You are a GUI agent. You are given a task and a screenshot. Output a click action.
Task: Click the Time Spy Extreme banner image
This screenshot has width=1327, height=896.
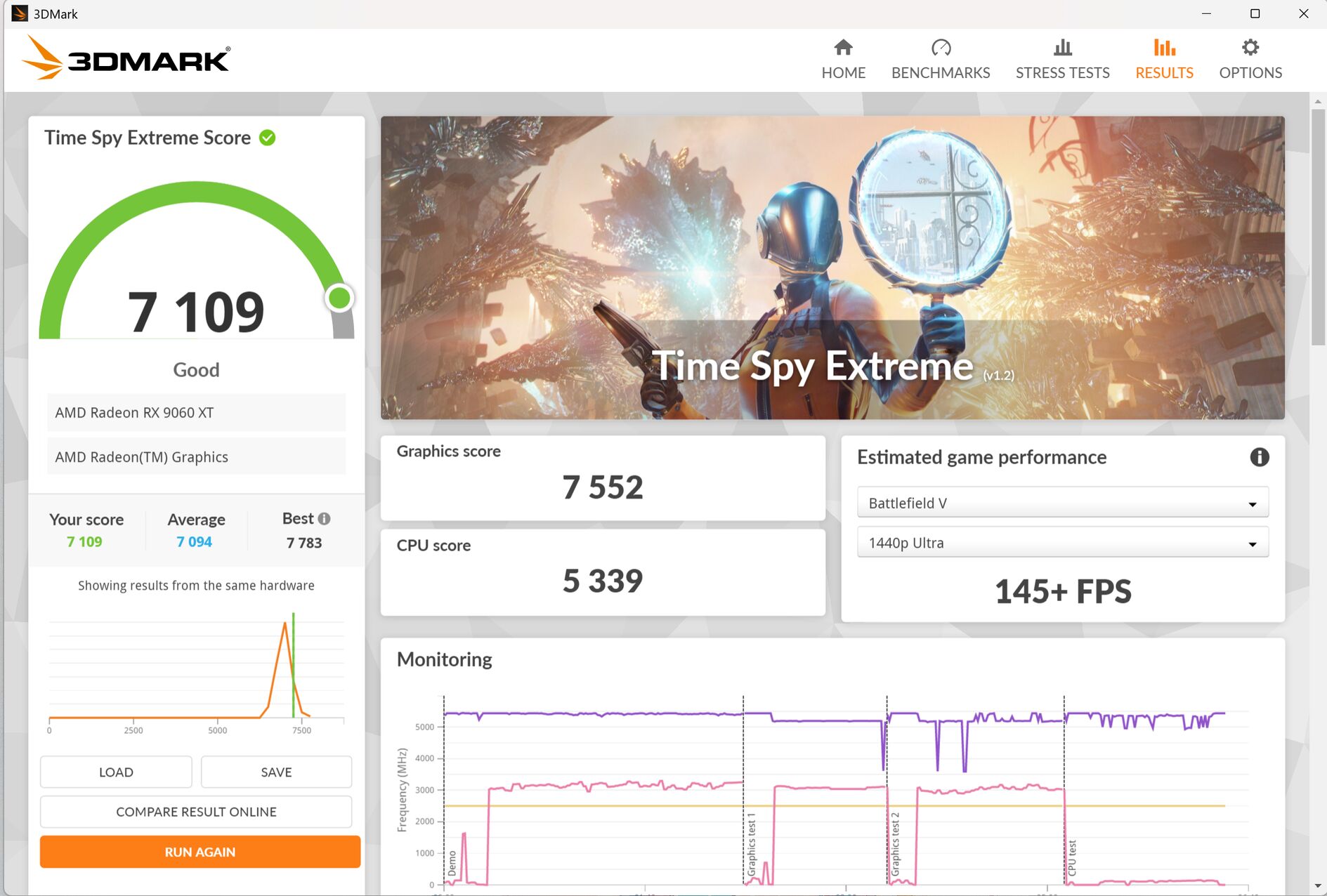coord(832,268)
